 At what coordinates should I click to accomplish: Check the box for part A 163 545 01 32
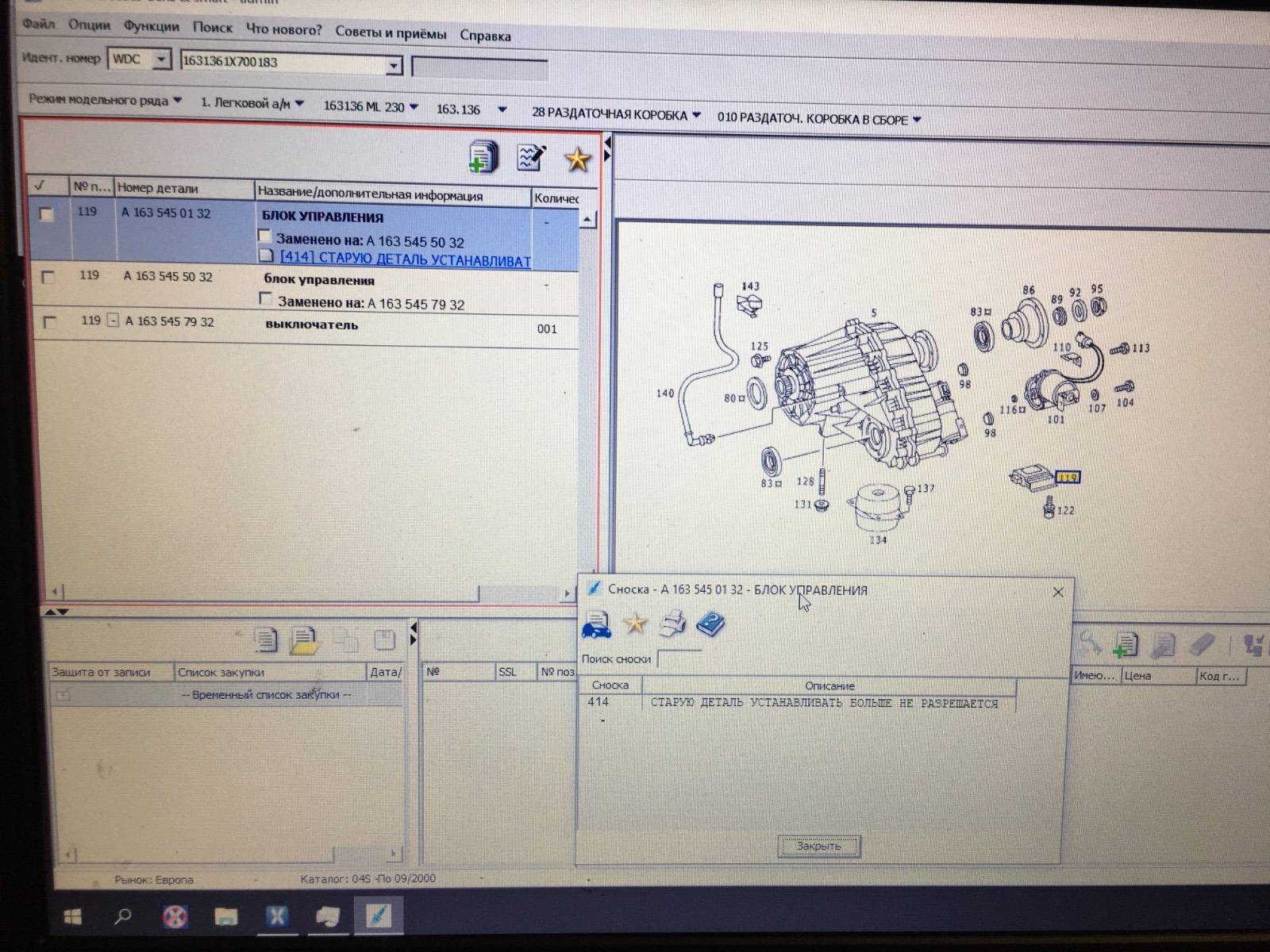tap(47, 214)
